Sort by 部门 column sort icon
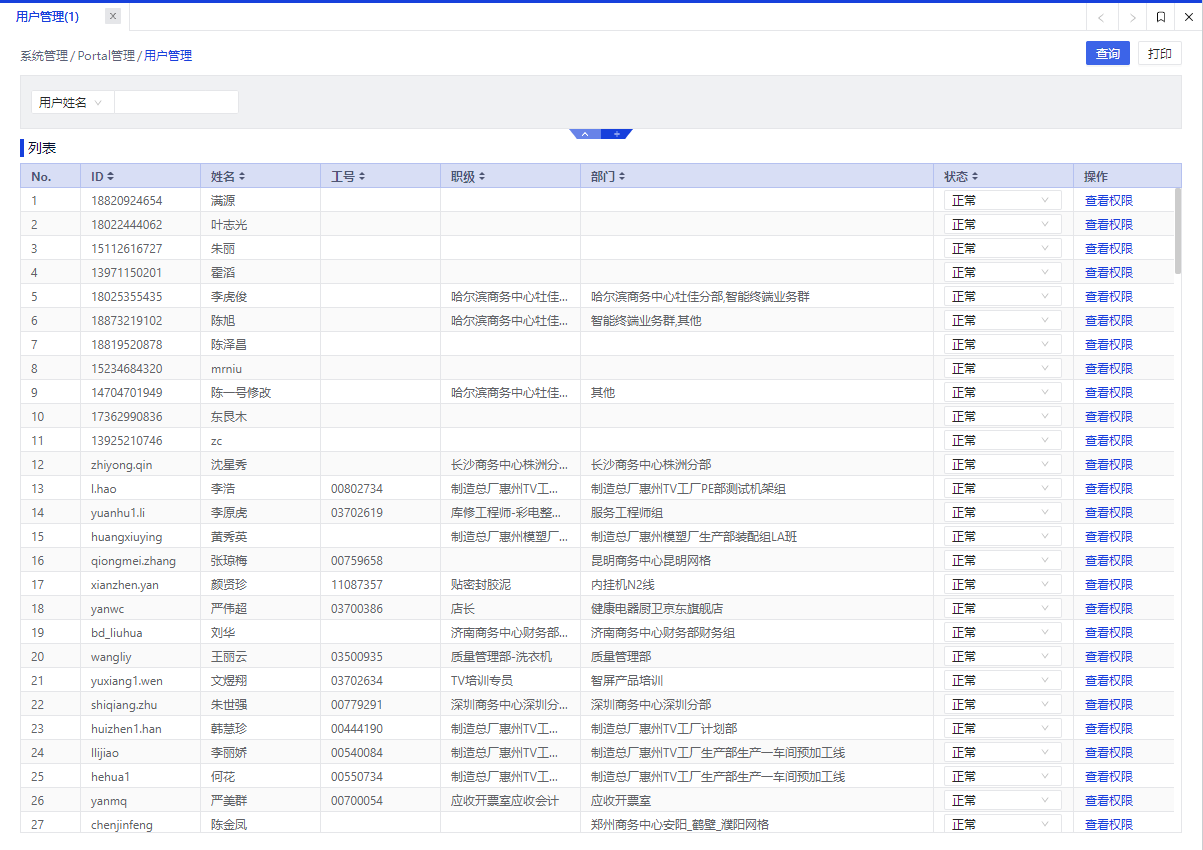 [622, 177]
